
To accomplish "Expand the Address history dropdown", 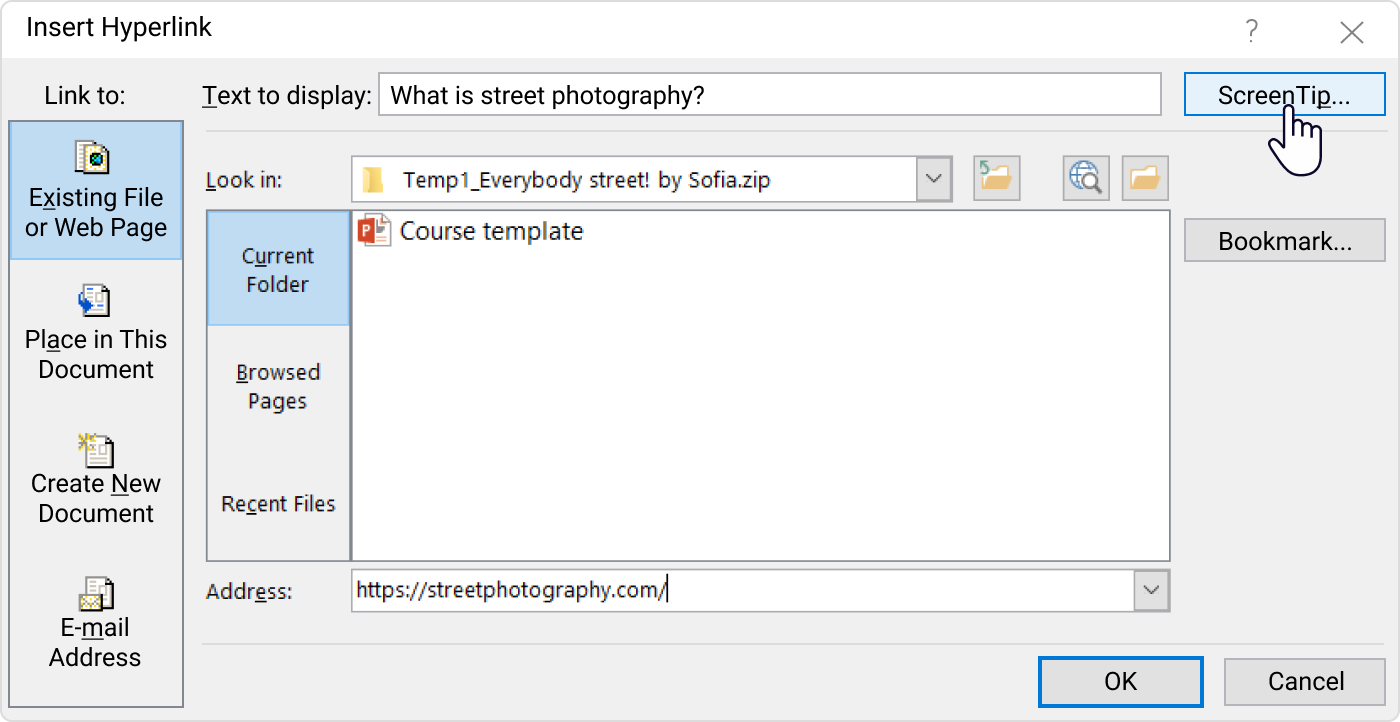I will click(1152, 591).
